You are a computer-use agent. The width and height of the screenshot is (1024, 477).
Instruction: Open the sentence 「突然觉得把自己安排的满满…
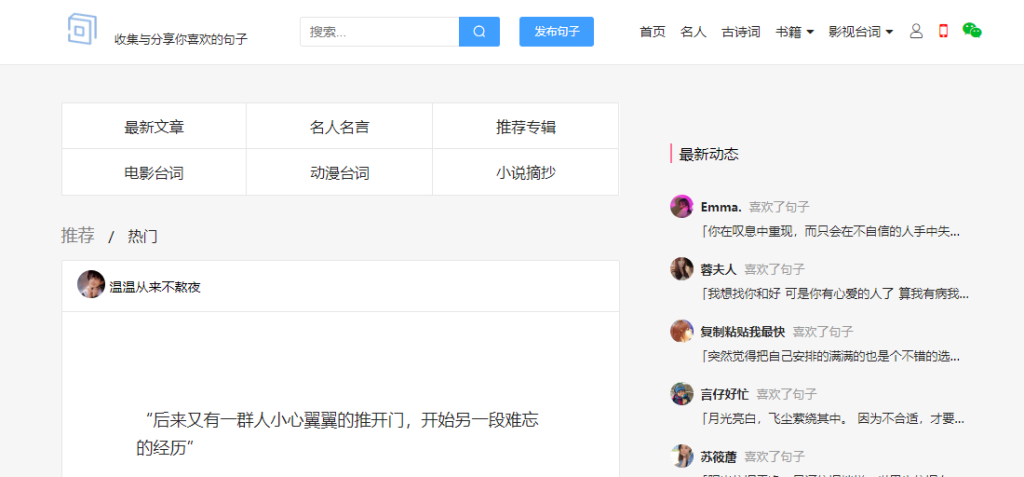tap(833, 356)
